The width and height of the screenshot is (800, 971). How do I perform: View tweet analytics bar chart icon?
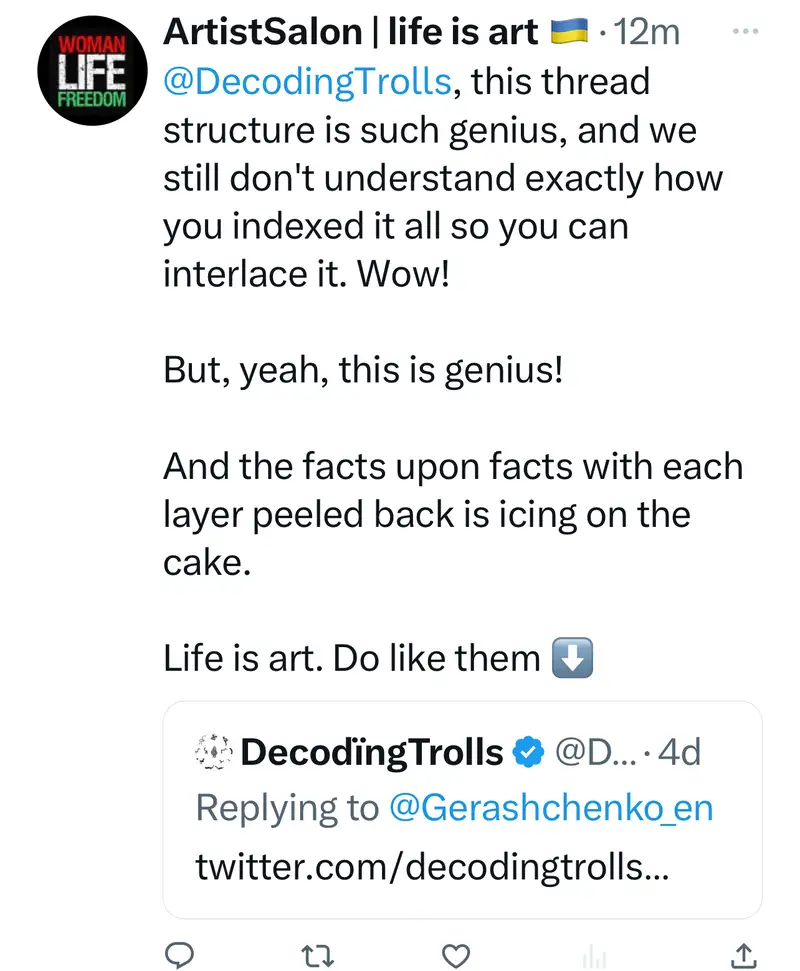[596, 955]
